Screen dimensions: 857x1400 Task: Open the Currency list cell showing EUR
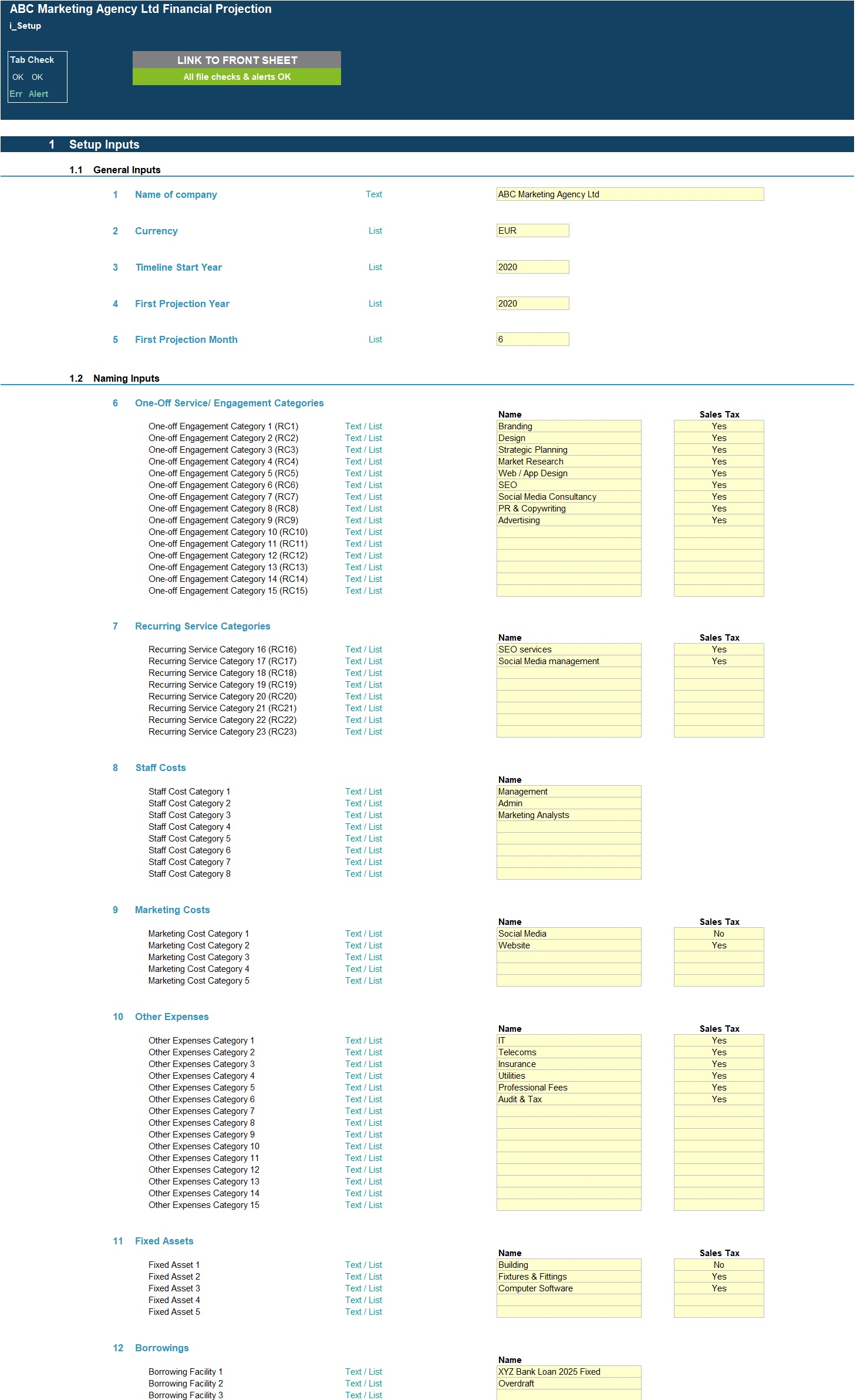[532, 231]
